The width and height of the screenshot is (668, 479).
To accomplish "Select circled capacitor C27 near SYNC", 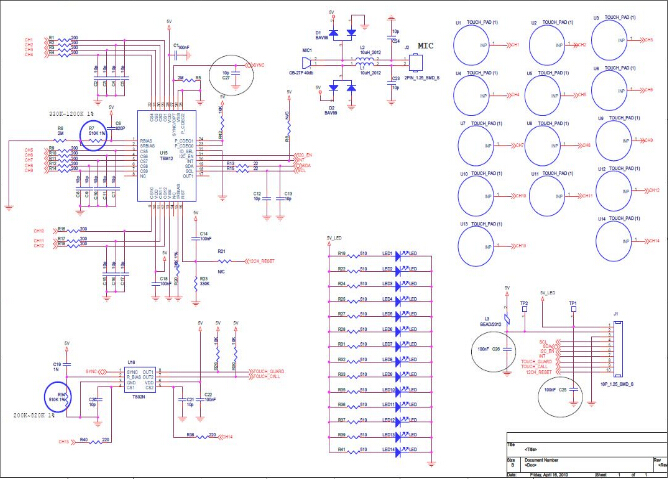I will [x=235, y=75].
